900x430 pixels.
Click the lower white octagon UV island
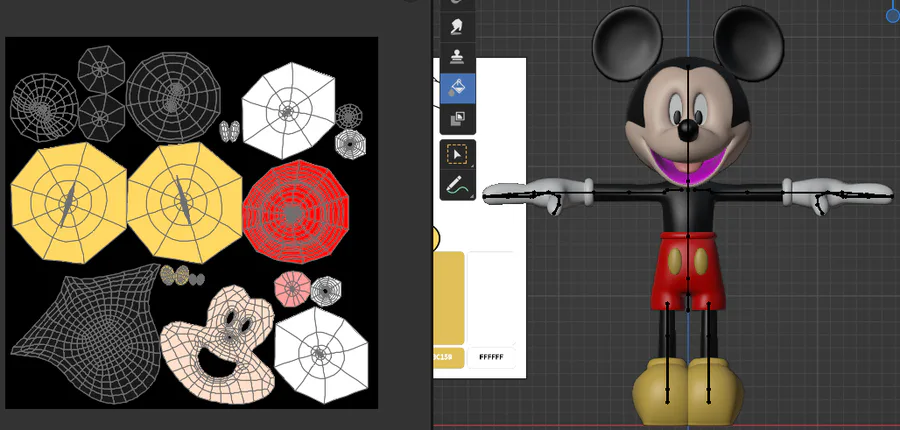click(320, 354)
